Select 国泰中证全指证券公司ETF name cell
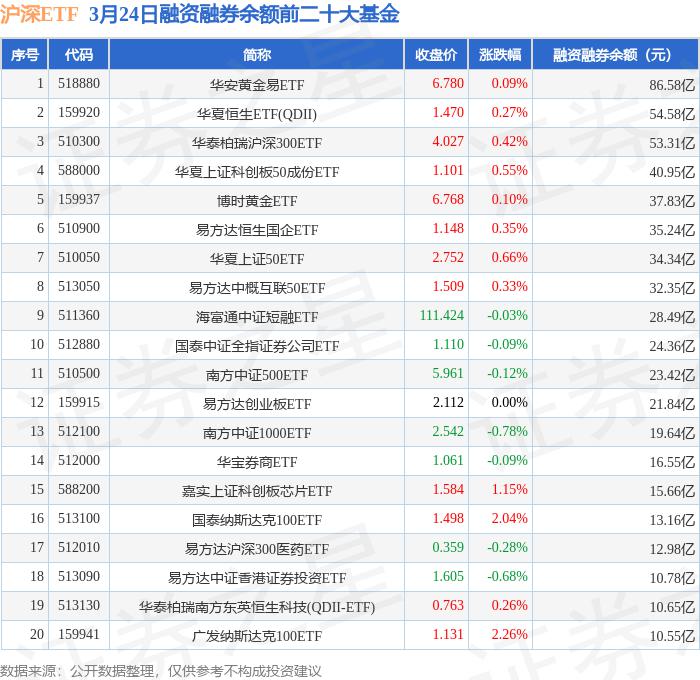The image size is (700, 680). [257, 346]
